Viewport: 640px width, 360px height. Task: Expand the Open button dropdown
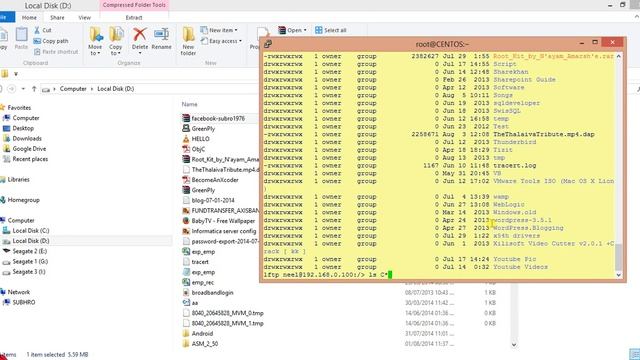tap(305, 30)
